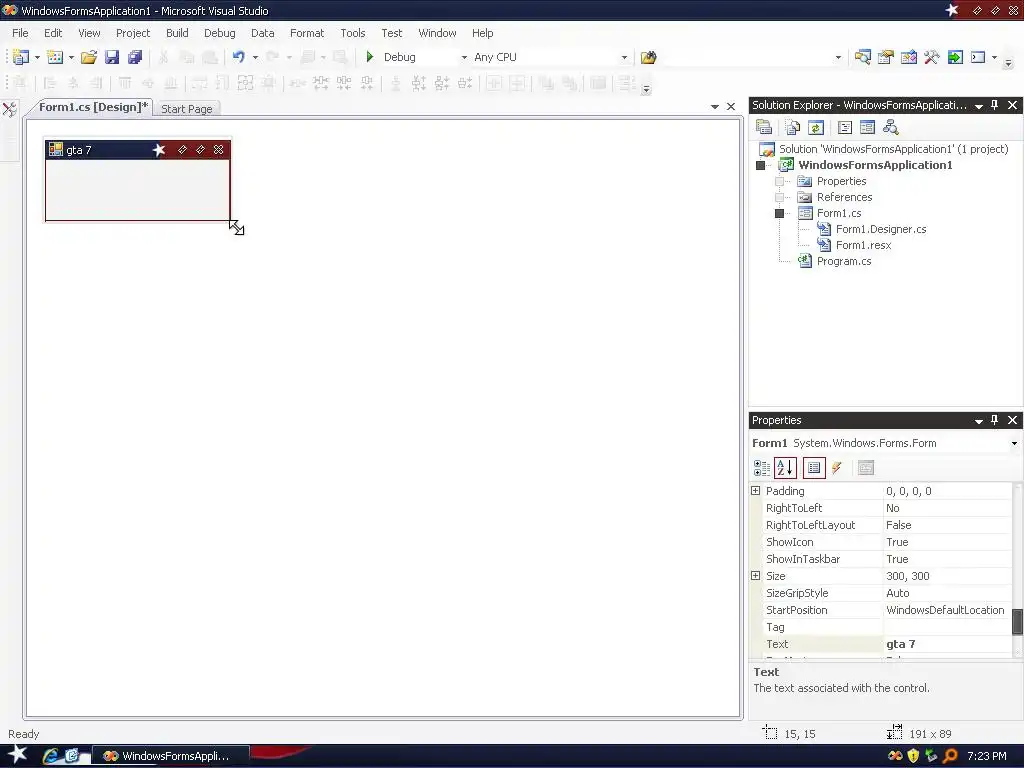Screen dimensions: 1024x768
Task: Switch Properties grid to Alphabetical view
Action: (x=785, y=468)
